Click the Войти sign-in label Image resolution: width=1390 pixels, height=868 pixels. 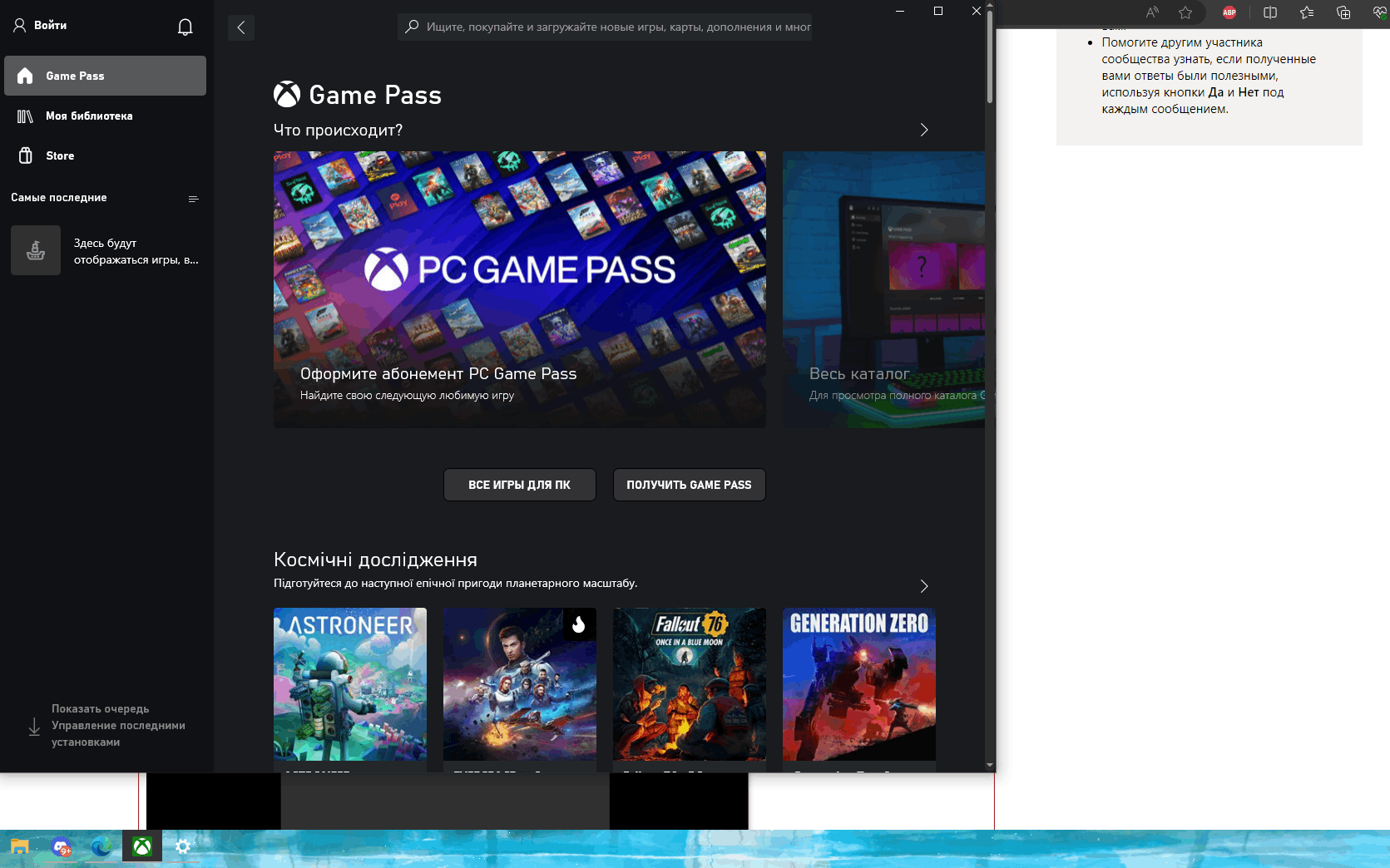pos(51,26)
